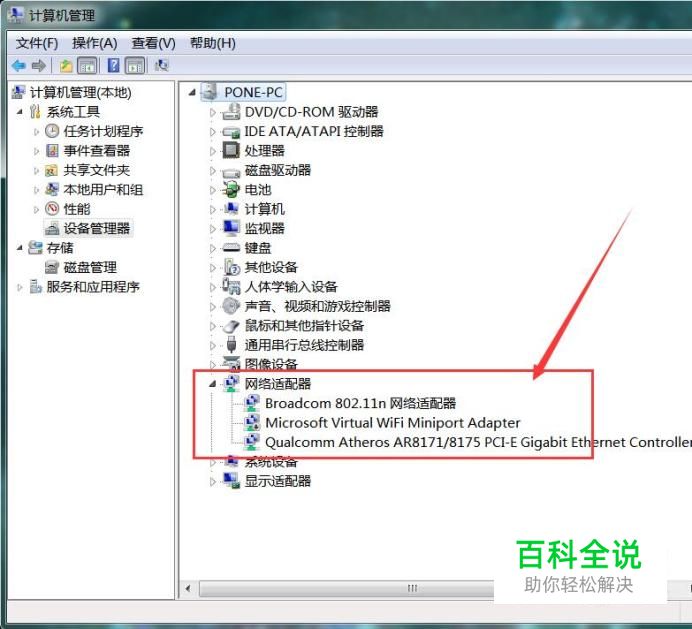Click the DVD/CD-ROM 驱动器 device icon
692x629 pixels.
coord(231,112)
